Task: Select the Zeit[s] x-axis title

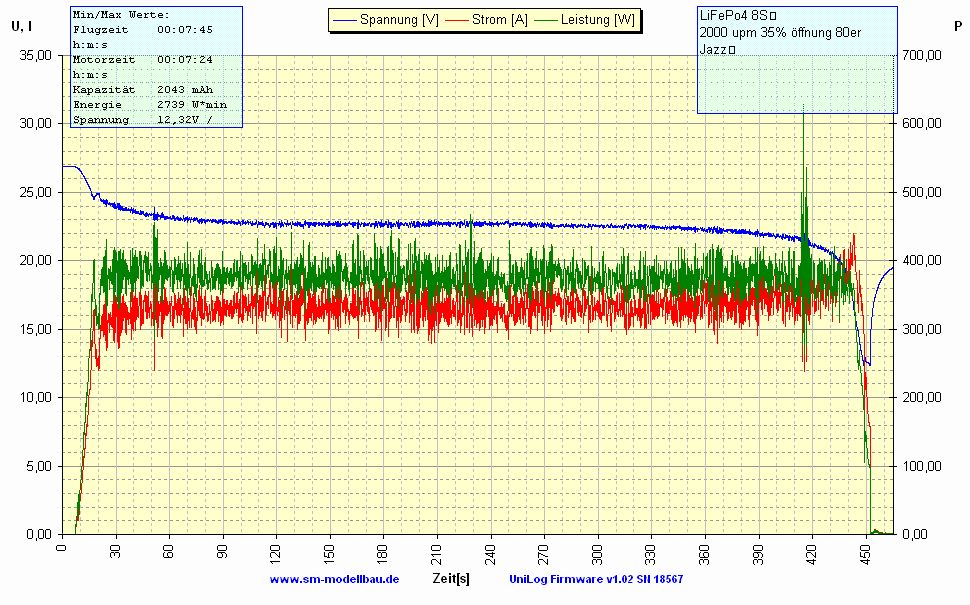Action: click(x=452, y=579)
